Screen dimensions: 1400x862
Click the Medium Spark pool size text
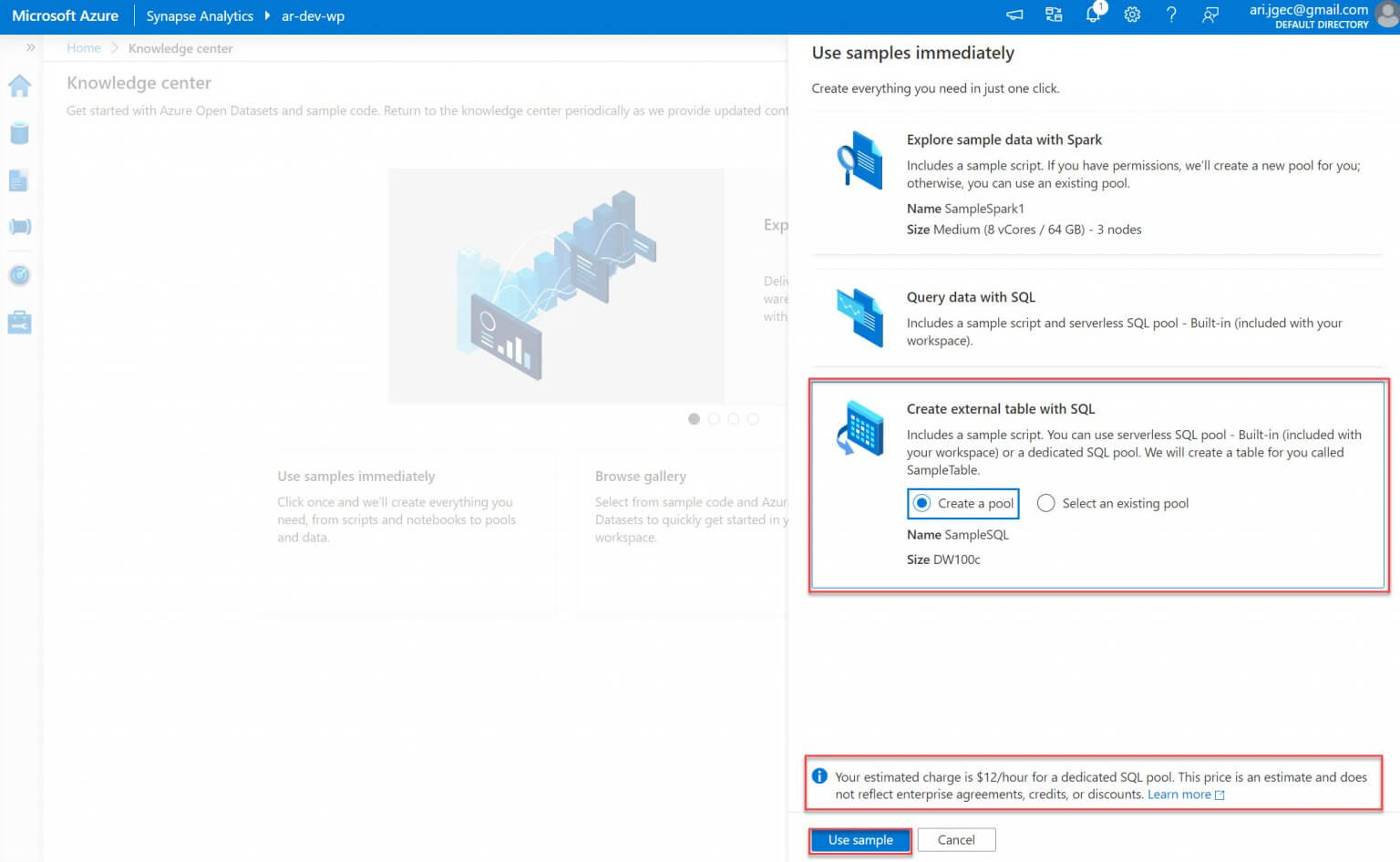[x=1037, y=230]
